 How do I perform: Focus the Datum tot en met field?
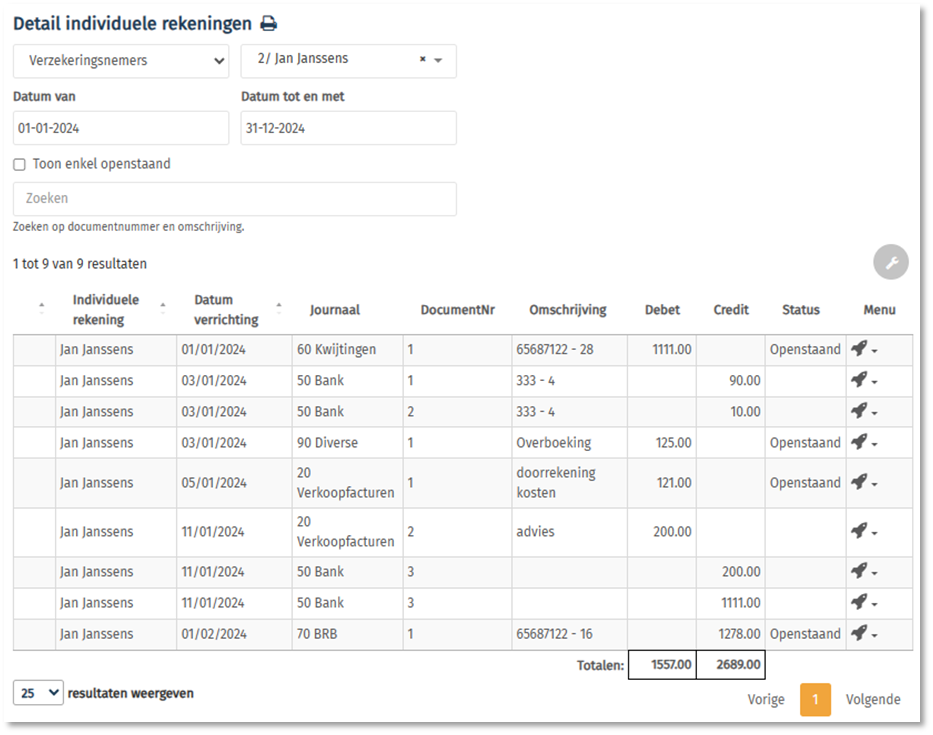[349, 128]
